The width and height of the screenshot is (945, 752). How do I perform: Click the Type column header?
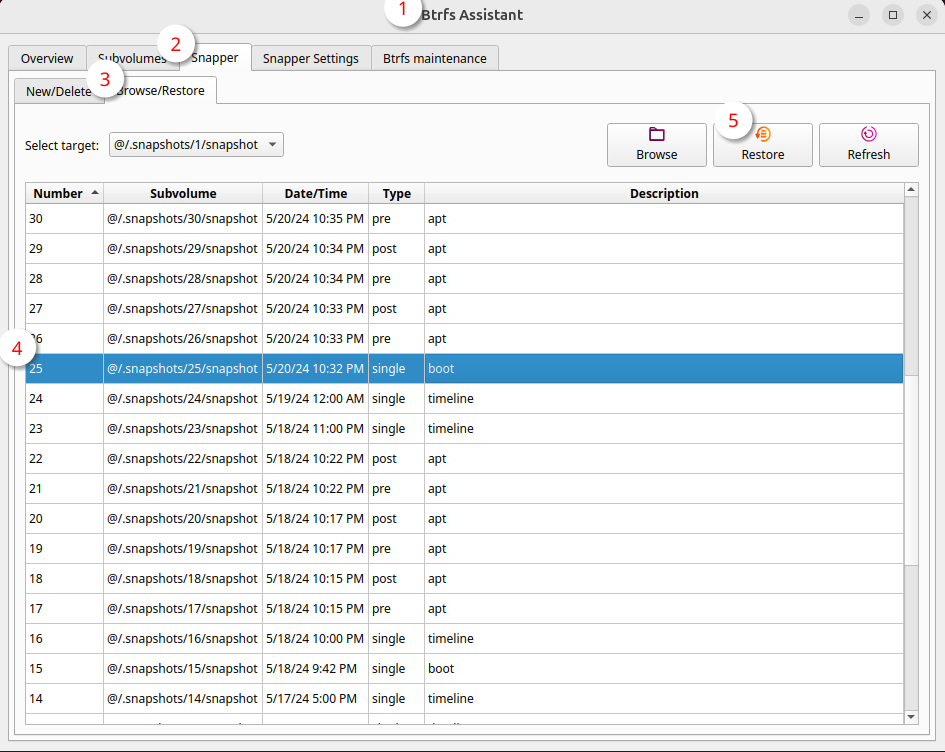tap(396, 193)
